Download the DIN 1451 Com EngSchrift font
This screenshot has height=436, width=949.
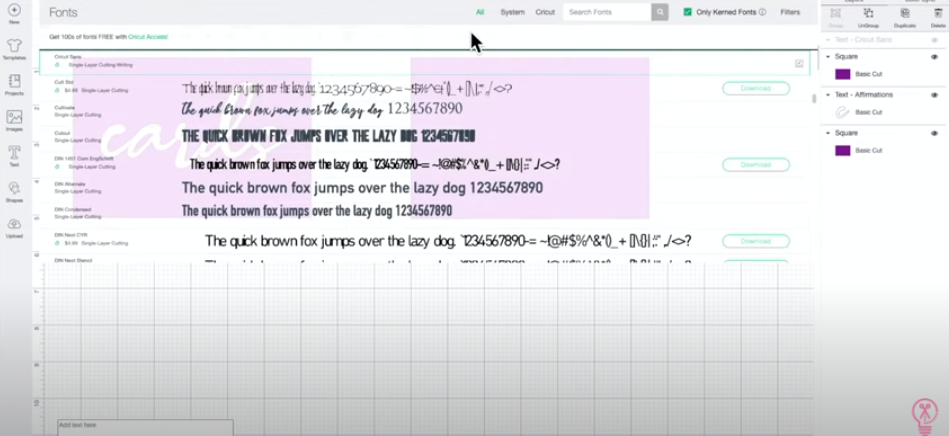click(756, 165)
